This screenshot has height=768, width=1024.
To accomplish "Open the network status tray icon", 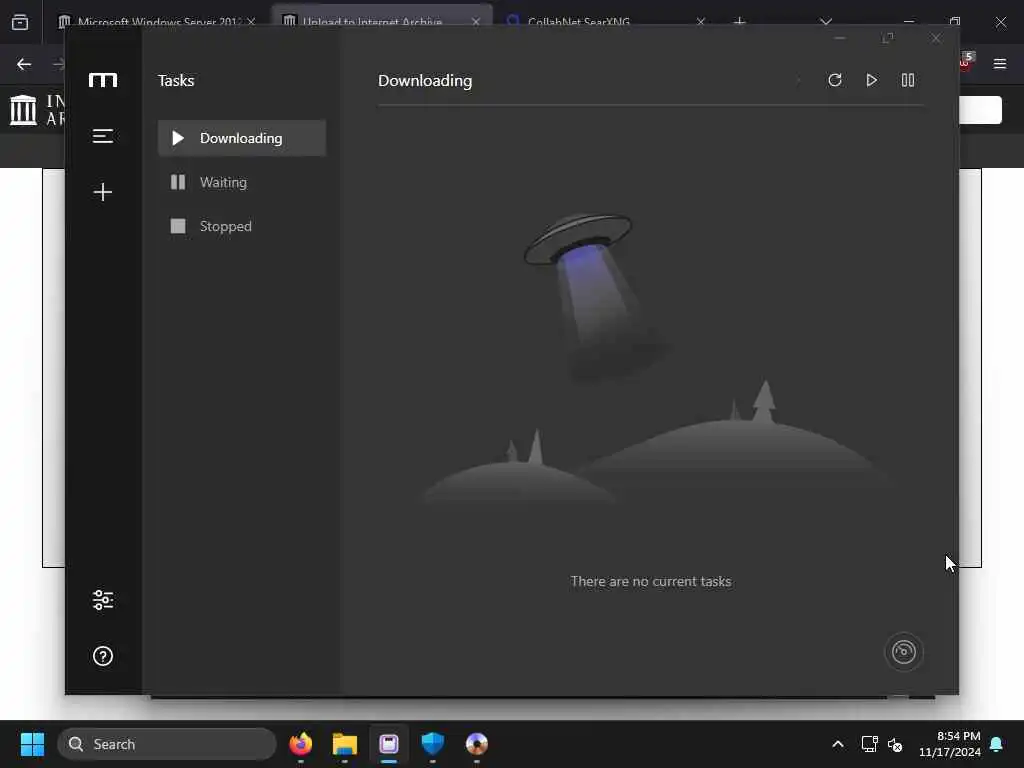I will click(x=869, y=744).
